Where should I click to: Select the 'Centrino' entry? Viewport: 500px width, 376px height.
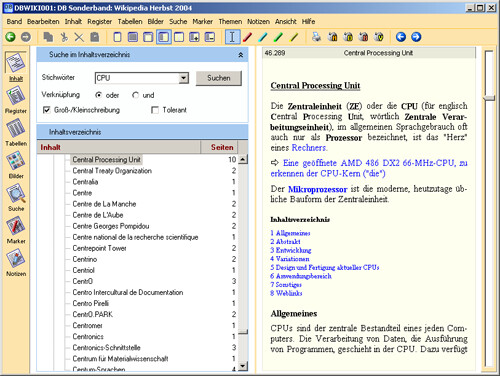pyautogui.click(x=85, y=259)
